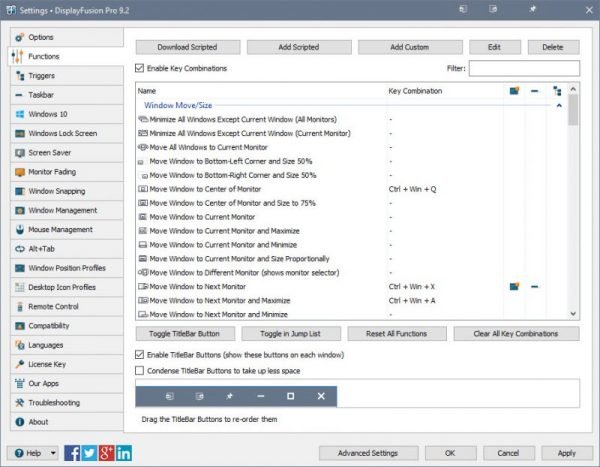The height and width of the screenshot is (467, 600).
Task: Uncheck Enable TitleBar Buttons checkbox
Action: pos(139,355)
